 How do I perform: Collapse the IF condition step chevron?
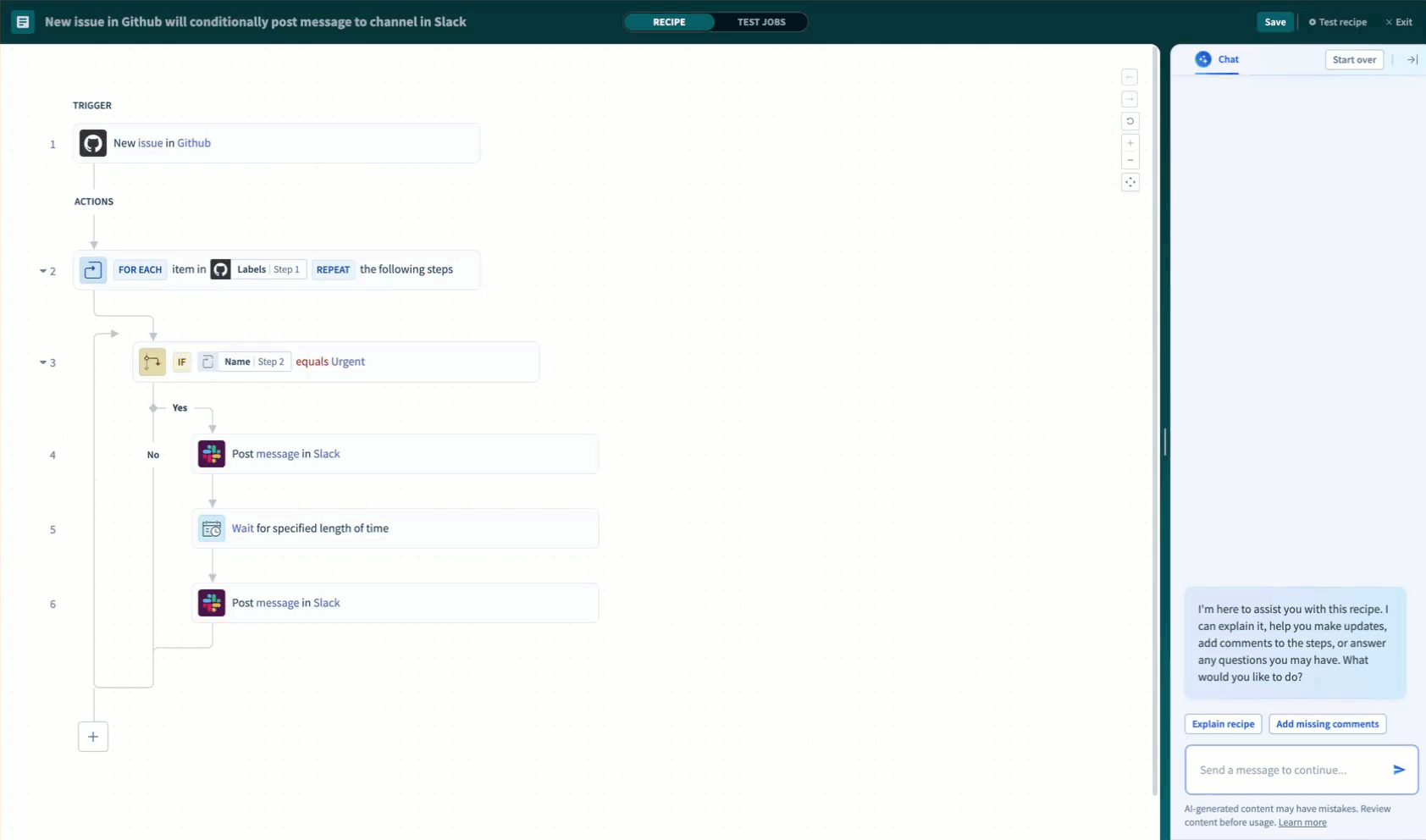[44, 362]
